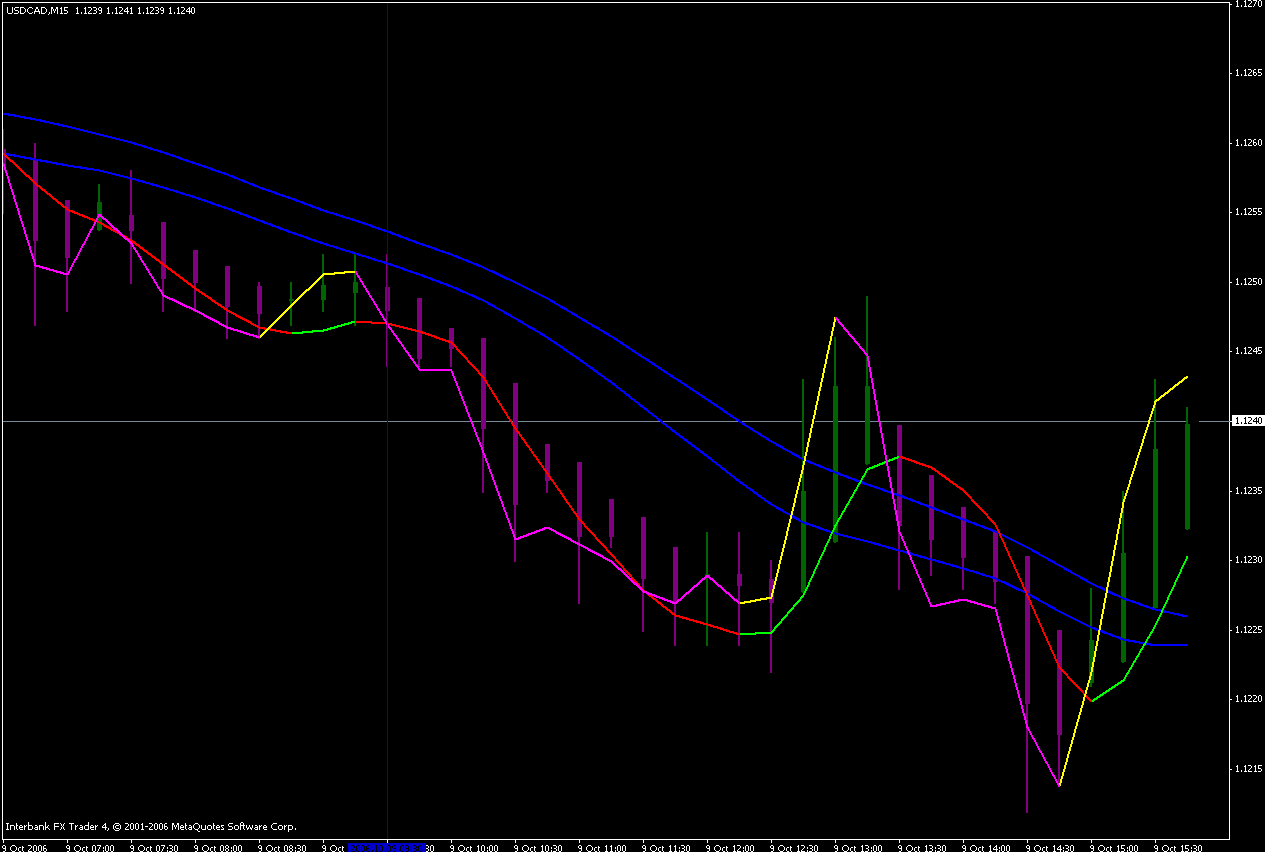Click the highlighted 1.1240 current price marker
Viewport: 1265px width, 852px height.
(1247, 421)
